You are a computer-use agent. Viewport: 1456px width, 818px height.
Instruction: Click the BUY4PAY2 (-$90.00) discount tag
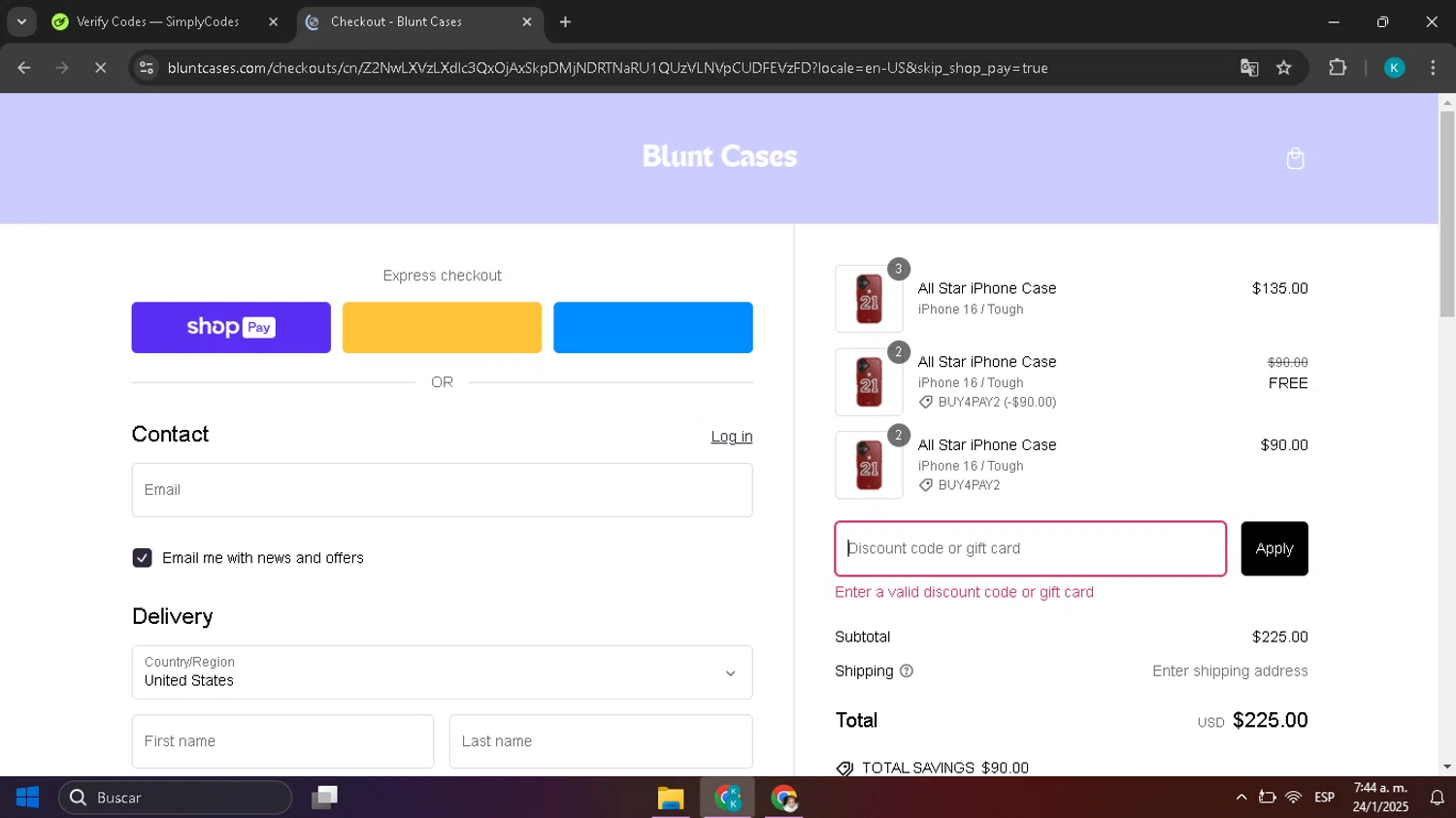988,402
